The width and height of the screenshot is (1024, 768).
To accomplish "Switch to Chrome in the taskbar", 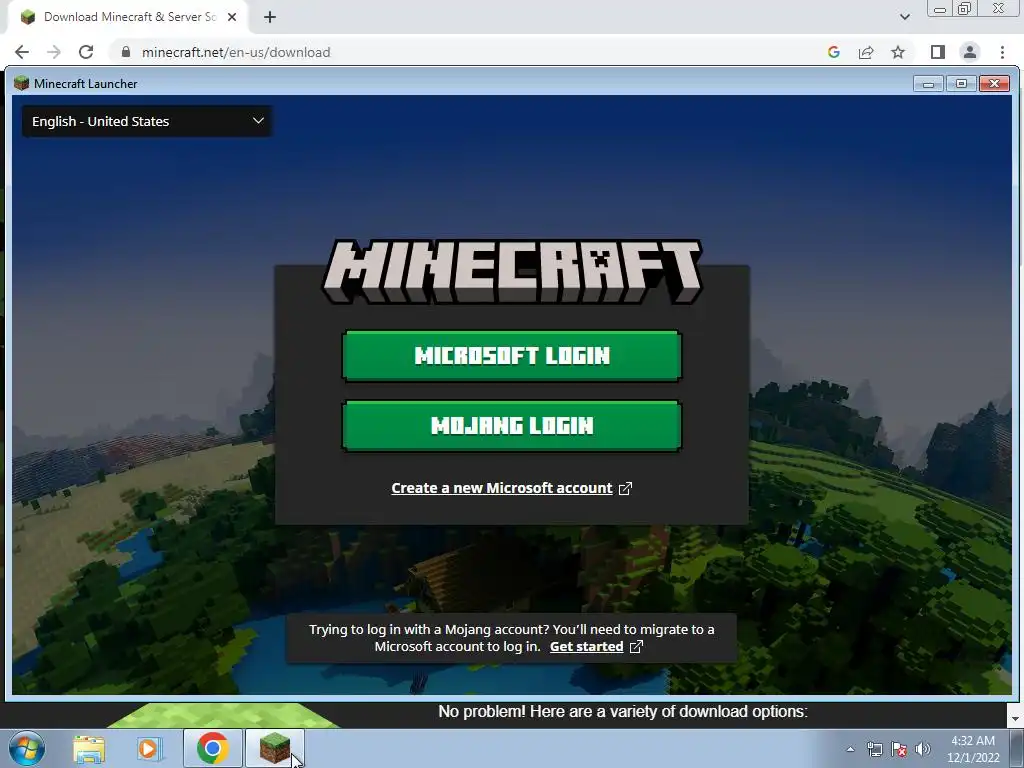I will [x=212, y=748].
